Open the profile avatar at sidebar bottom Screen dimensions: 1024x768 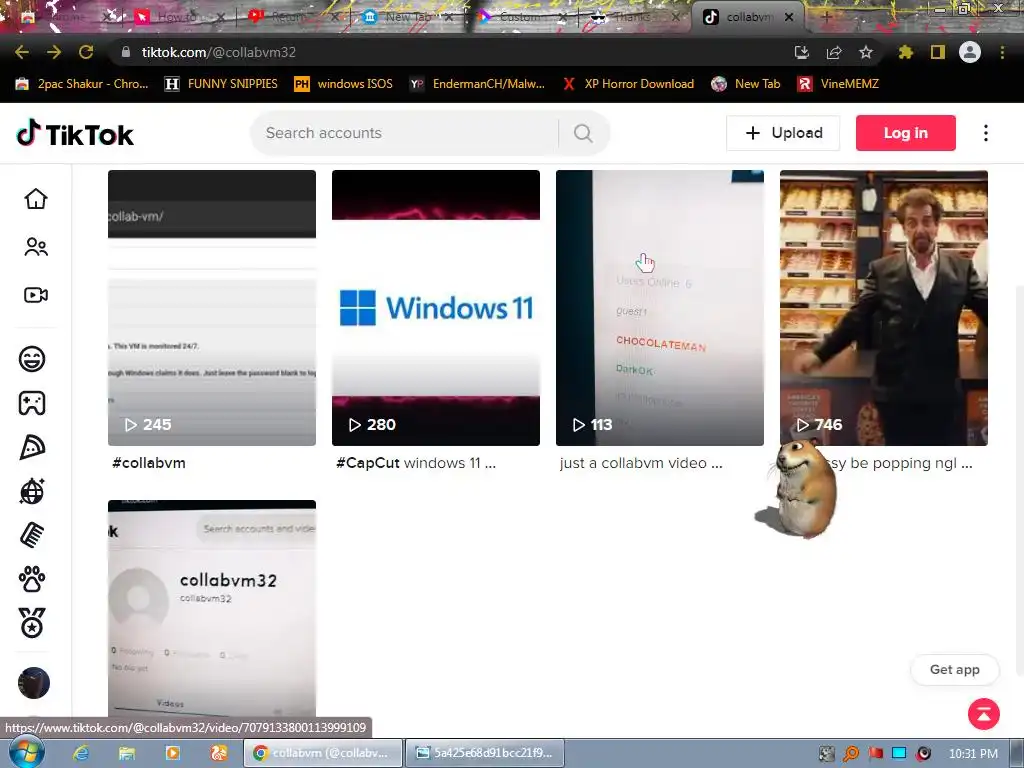click(x=34, y=683)
